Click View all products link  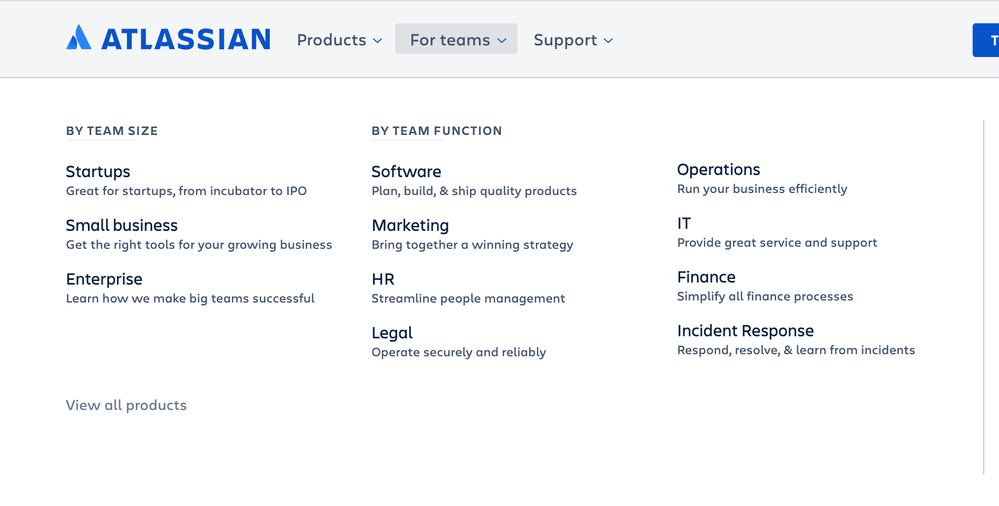pos(126,405)
